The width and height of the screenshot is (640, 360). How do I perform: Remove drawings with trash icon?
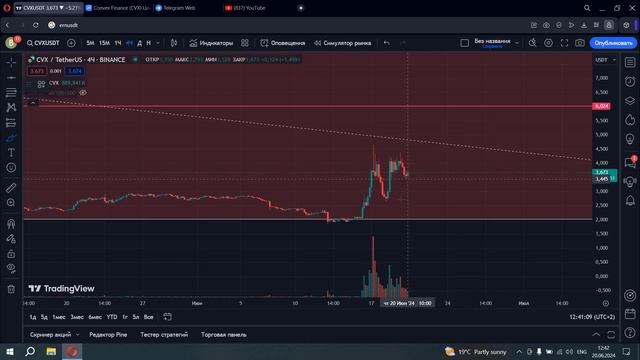[11, 289]
